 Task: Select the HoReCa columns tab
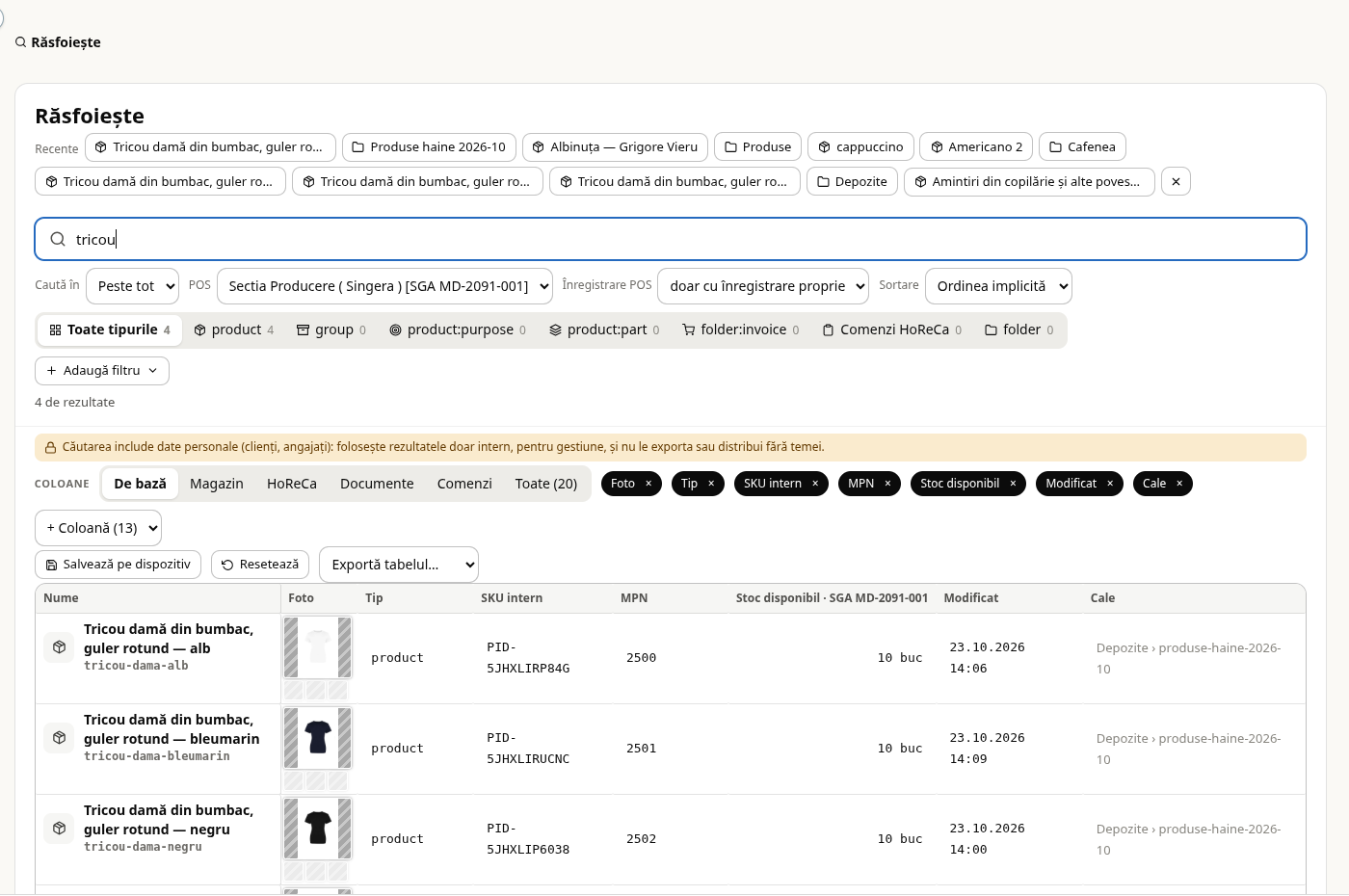(292, 484)
